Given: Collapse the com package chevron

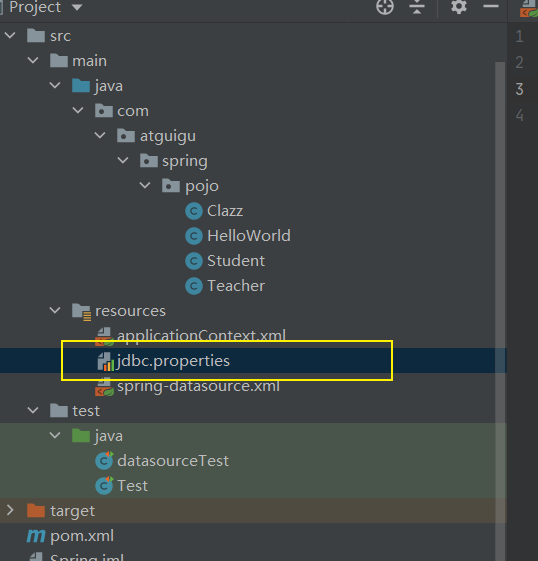Looking at the screenshot, I should click(x=78, y=111).
